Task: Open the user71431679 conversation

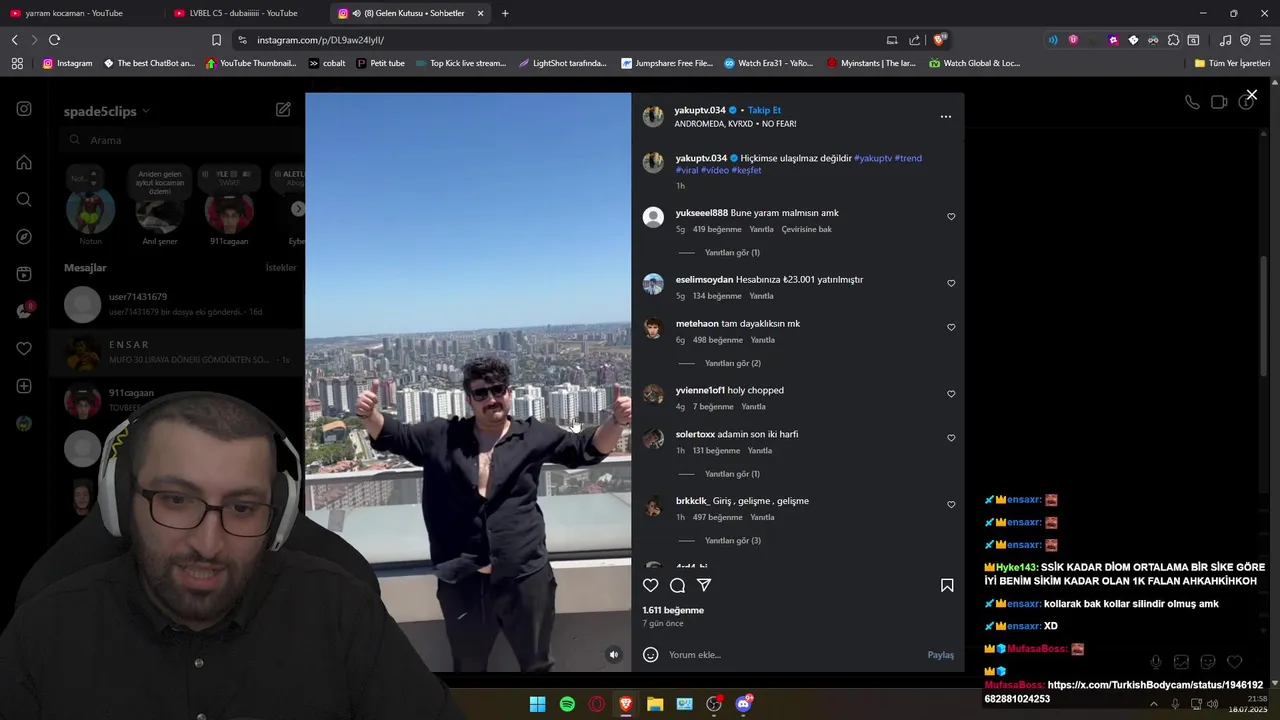Action: 175,304
